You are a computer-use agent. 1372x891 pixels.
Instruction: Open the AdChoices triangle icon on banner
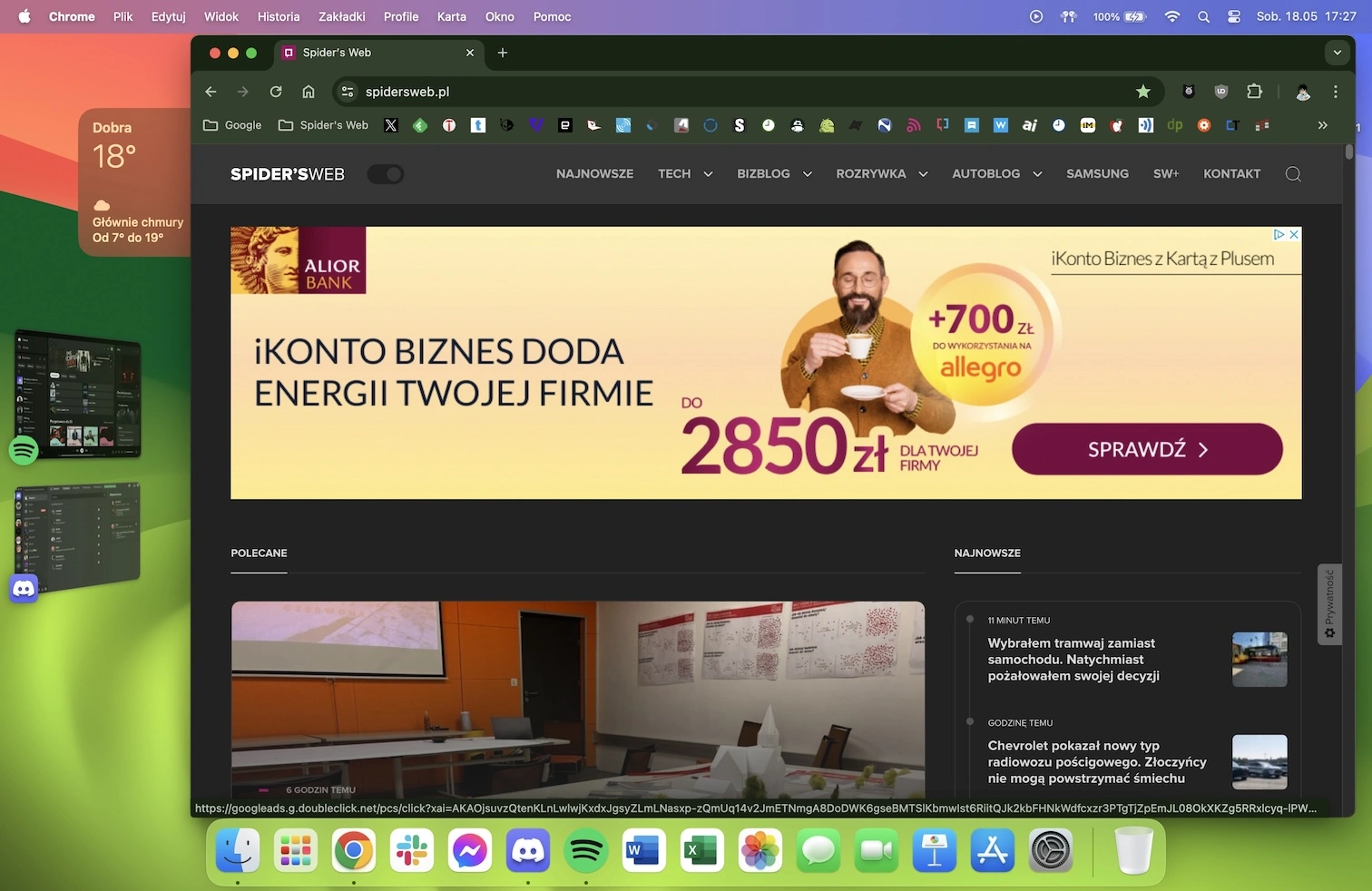pyautogui.click(x=1279, y=234)
